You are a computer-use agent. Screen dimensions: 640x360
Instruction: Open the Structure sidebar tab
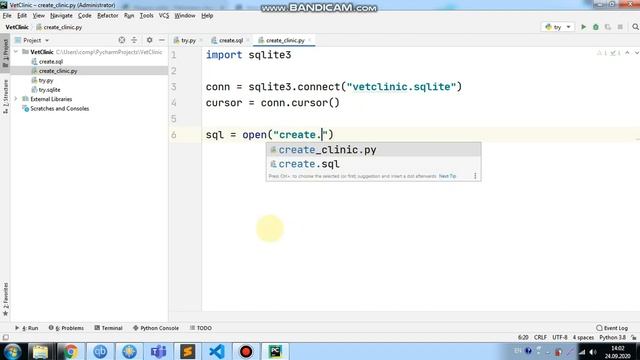coord(5,96)
